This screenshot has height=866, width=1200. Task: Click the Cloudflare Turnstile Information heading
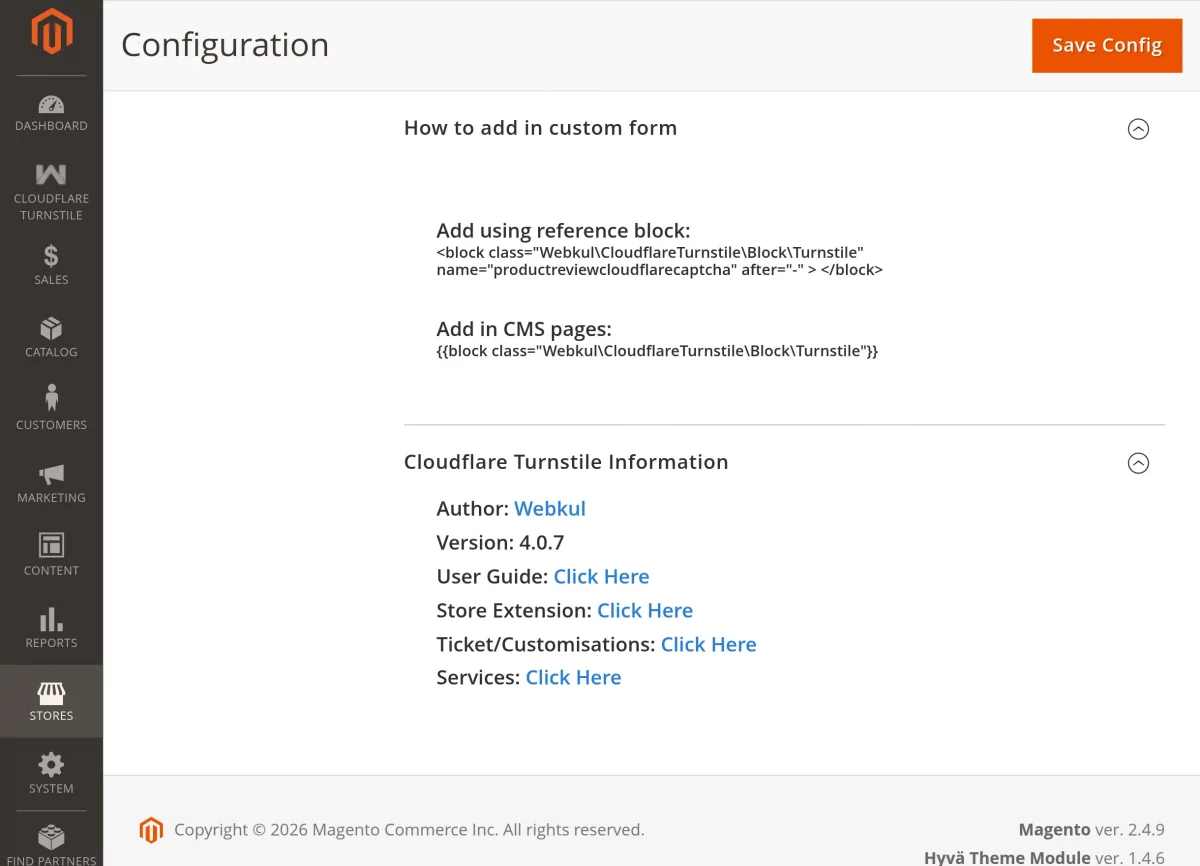click(566, 462)
